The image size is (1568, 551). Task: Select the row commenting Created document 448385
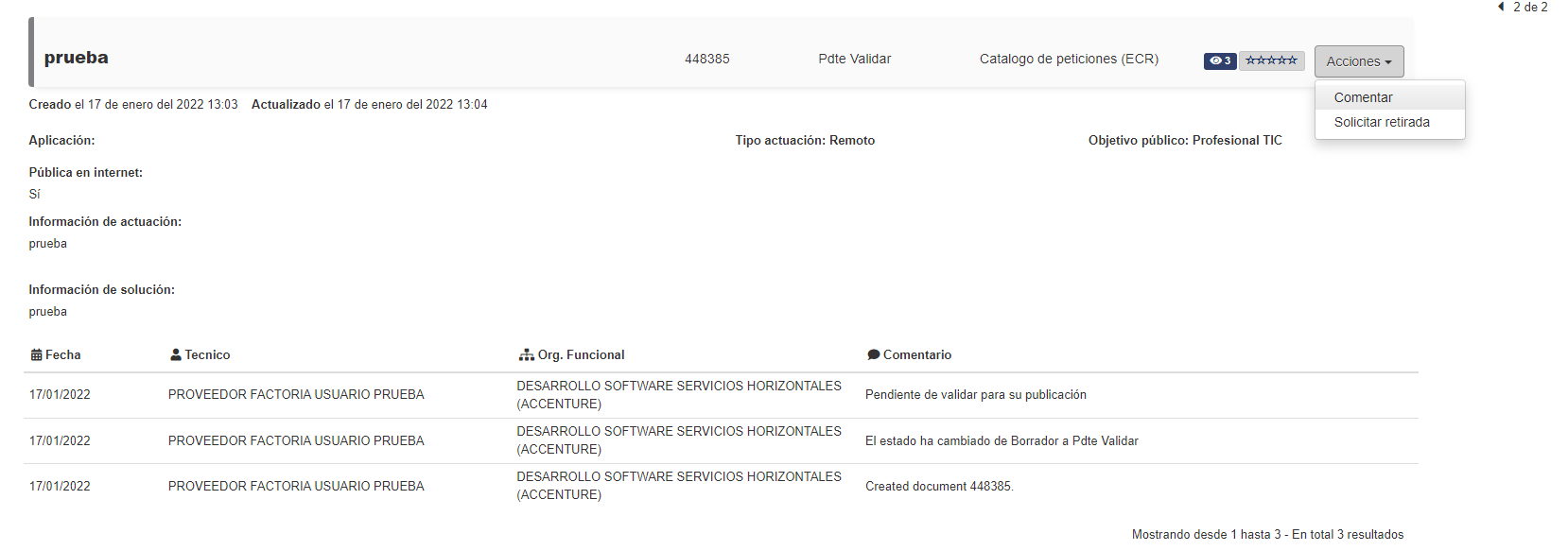(x=721, y=486)
